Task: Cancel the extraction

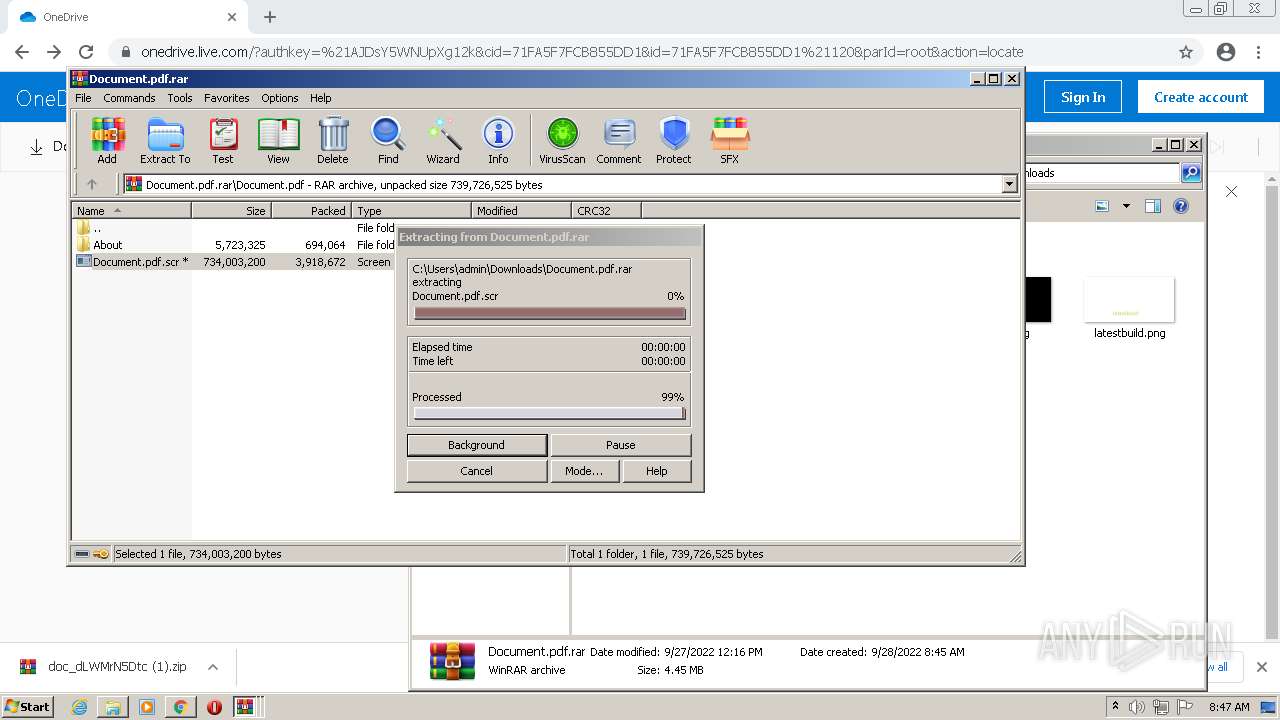Action: tap(476, 471)
